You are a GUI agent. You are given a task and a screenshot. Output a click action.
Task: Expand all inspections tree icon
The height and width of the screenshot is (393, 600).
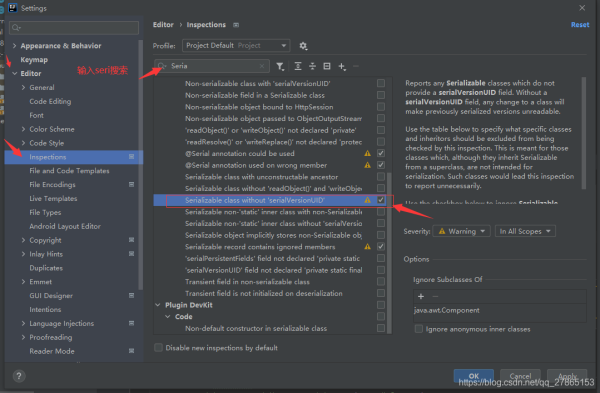coord(298,66)
